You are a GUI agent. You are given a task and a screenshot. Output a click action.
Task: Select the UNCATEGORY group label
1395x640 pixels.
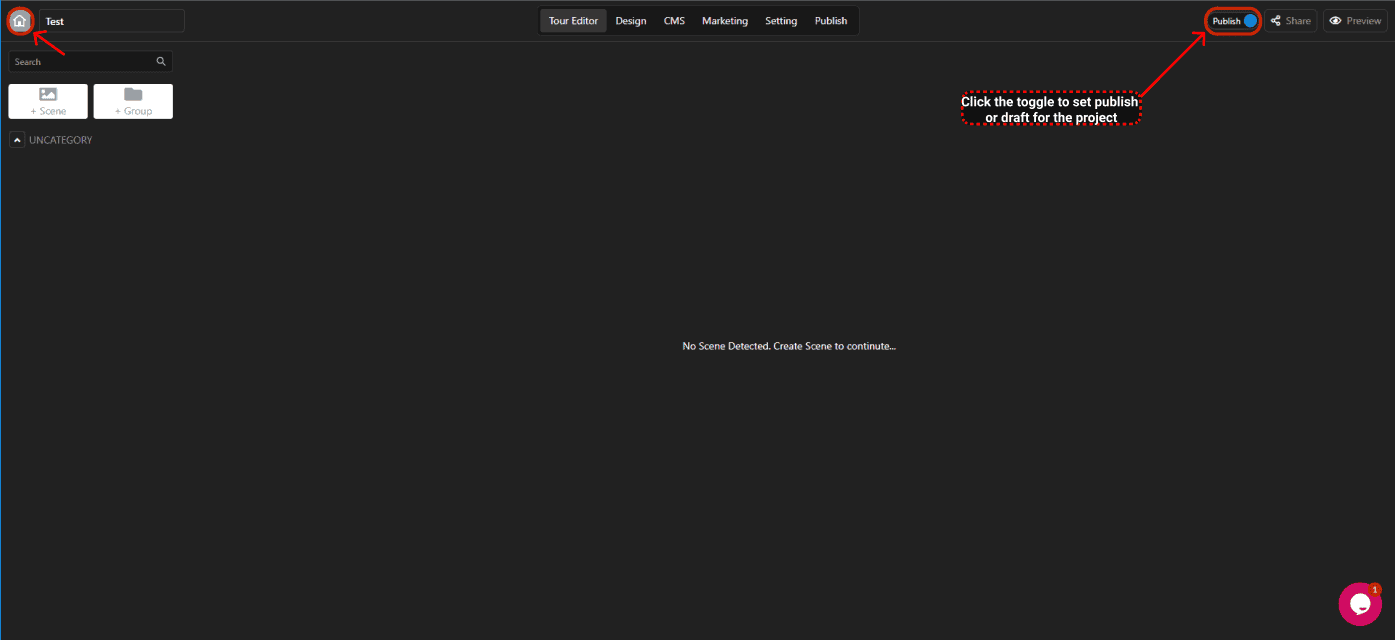click(61, 140)
